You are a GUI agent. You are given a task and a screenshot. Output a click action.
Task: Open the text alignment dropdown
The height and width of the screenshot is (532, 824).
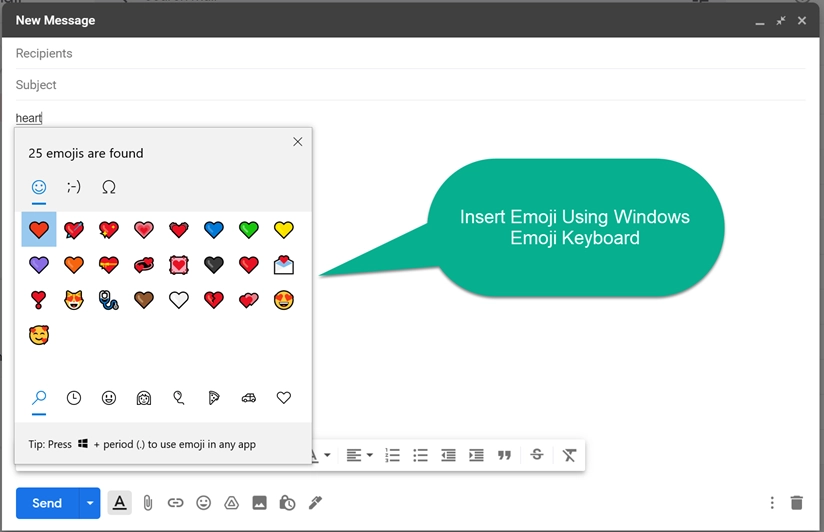point(359,455)
